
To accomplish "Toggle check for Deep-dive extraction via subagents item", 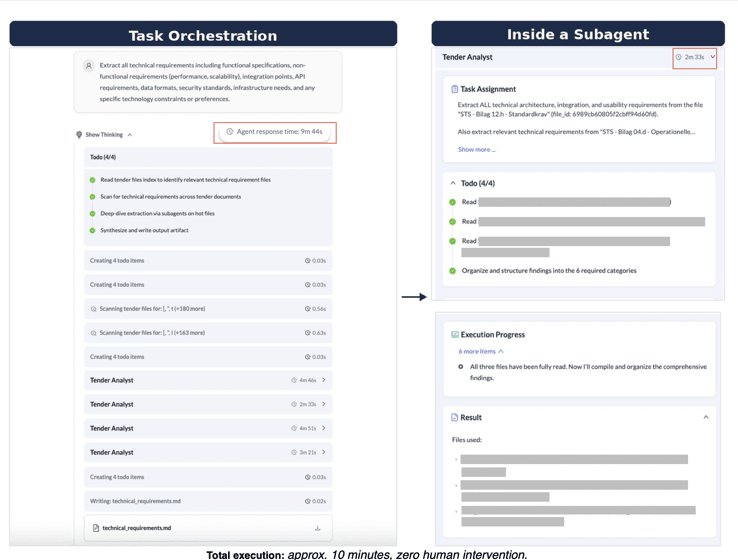I will pyautogui.click(x=92, y=214).
